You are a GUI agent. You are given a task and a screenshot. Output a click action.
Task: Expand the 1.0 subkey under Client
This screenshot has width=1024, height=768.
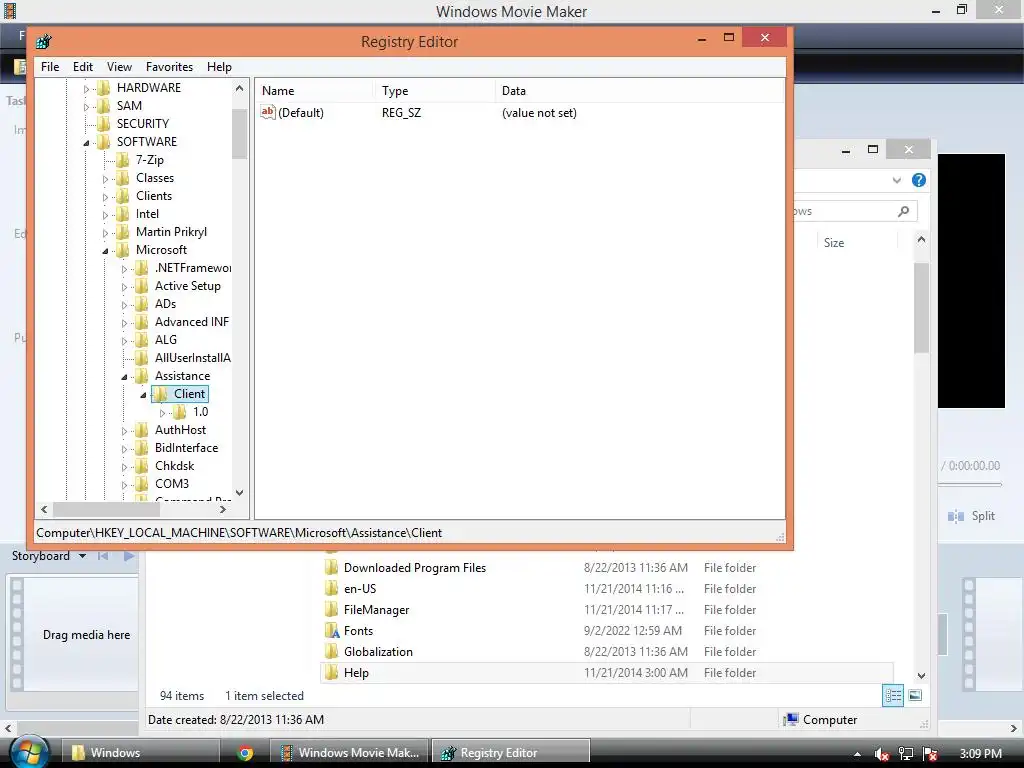click(x=162, y=413)
